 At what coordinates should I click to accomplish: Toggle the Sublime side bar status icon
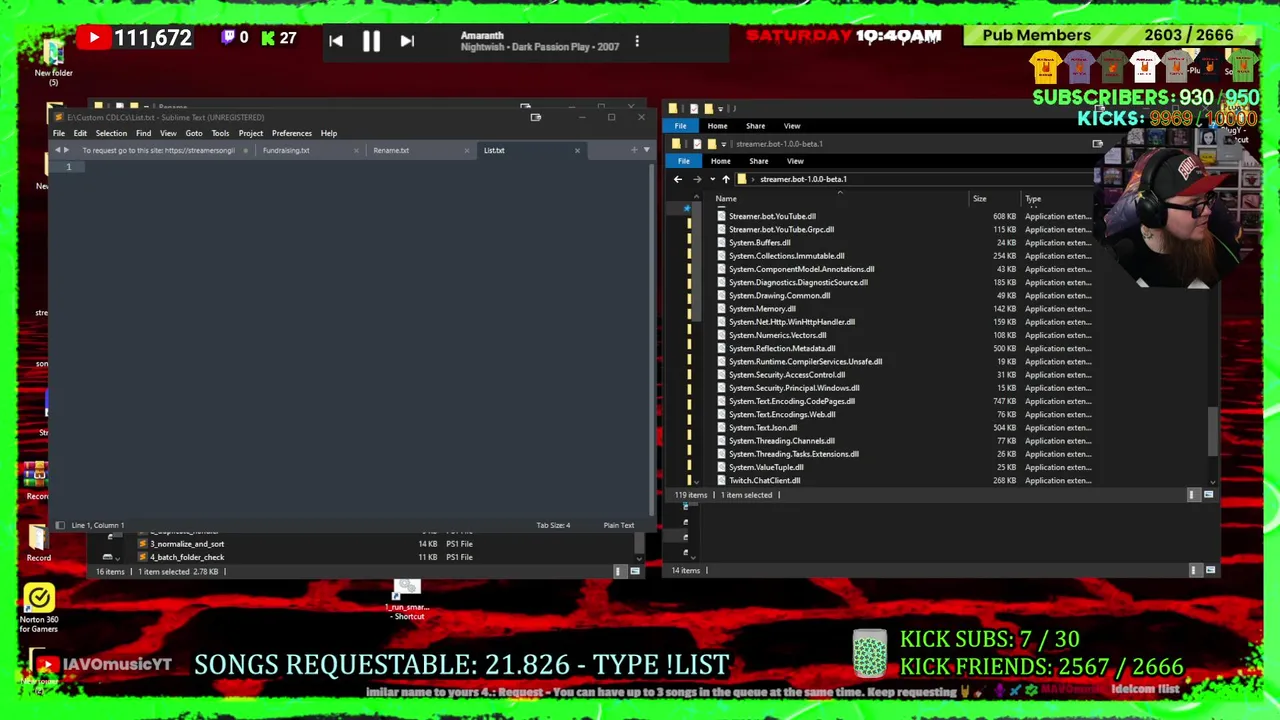[x=60, y=525]
